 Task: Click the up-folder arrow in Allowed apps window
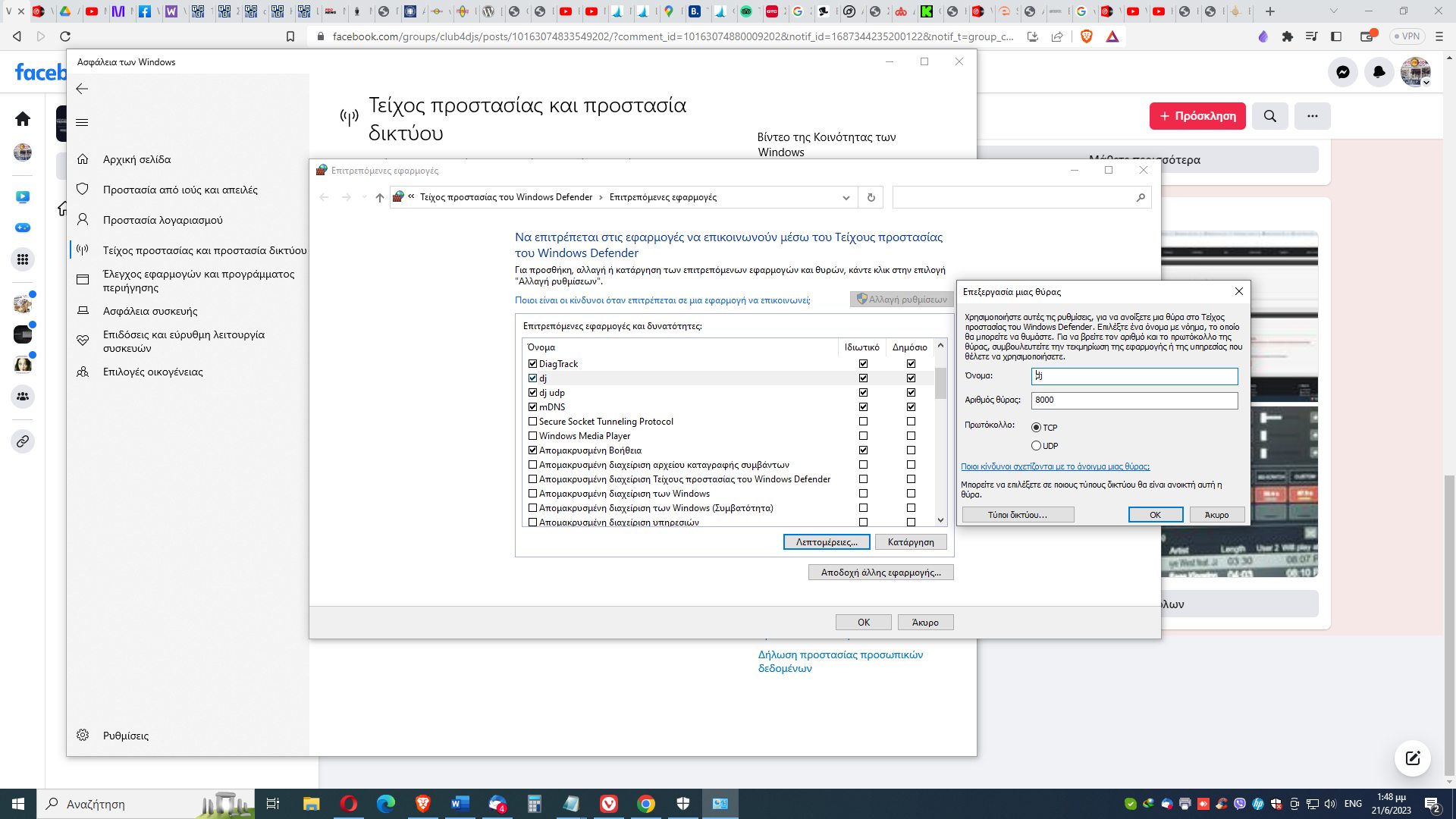380,197
